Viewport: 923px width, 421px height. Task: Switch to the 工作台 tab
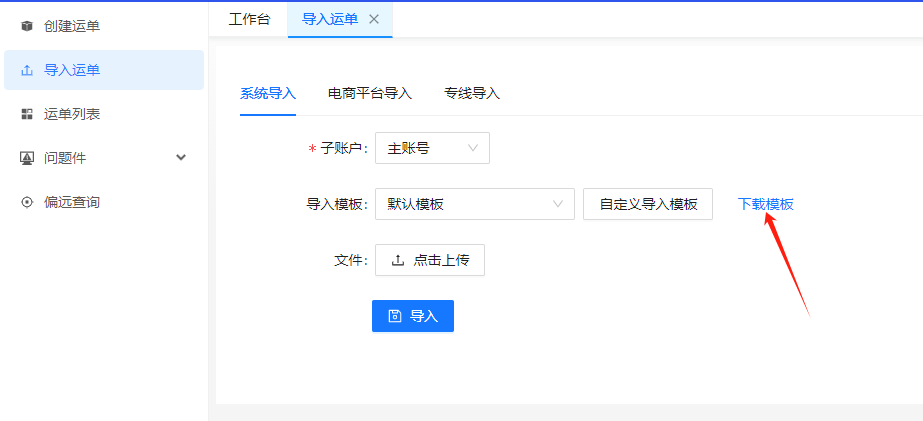pyautogui.click(x=249, y=19)
